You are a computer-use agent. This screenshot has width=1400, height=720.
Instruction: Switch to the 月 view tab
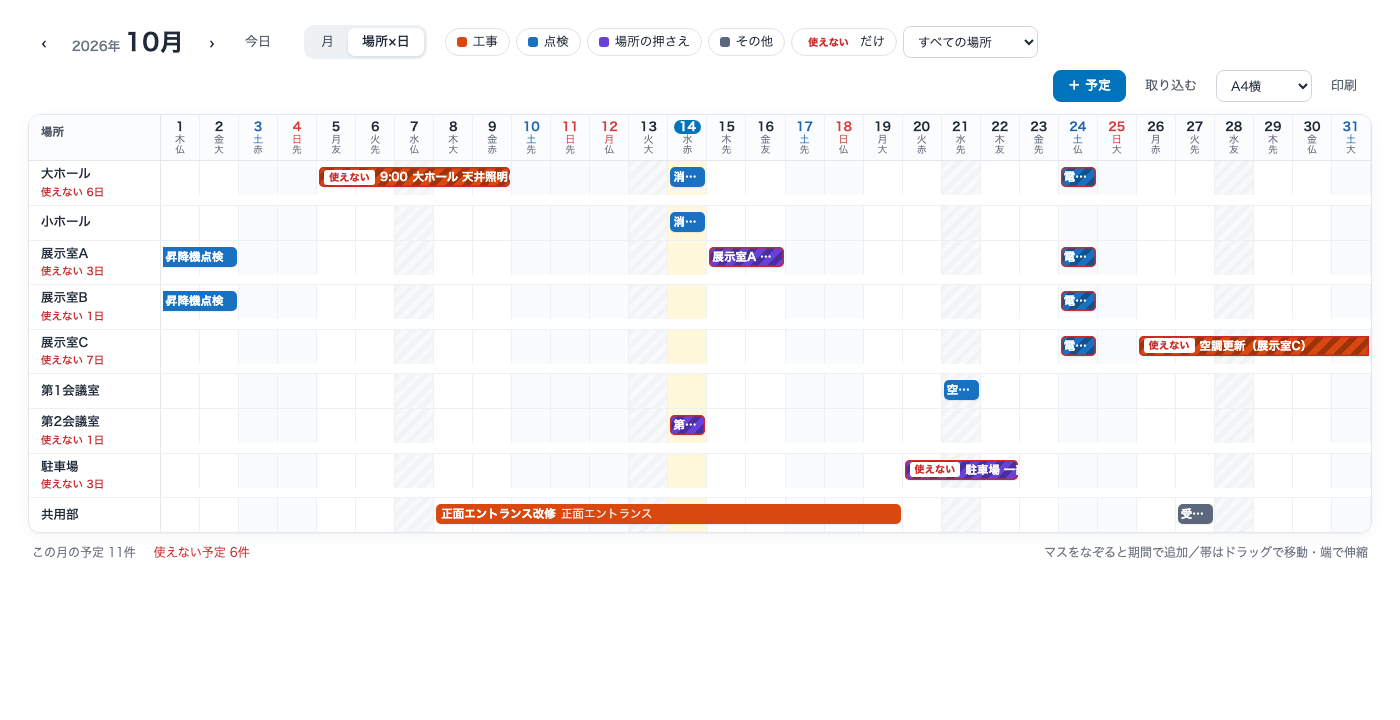327,42
